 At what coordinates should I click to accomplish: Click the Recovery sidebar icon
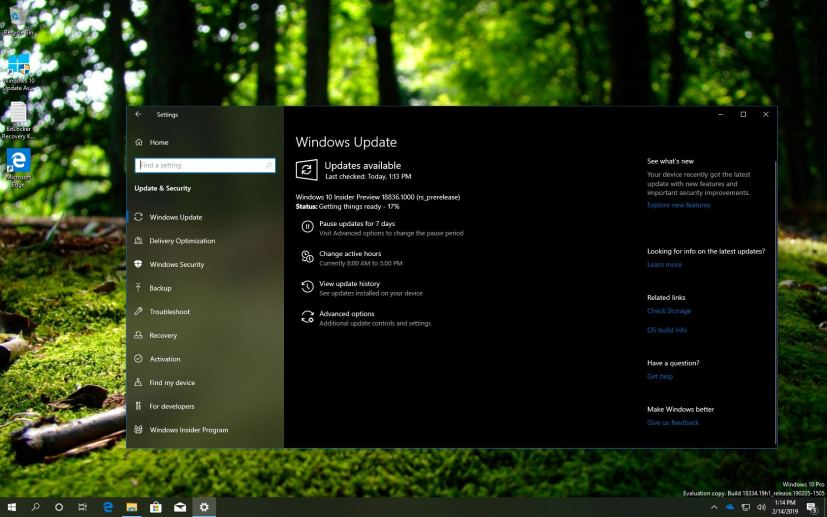[138, 335]
